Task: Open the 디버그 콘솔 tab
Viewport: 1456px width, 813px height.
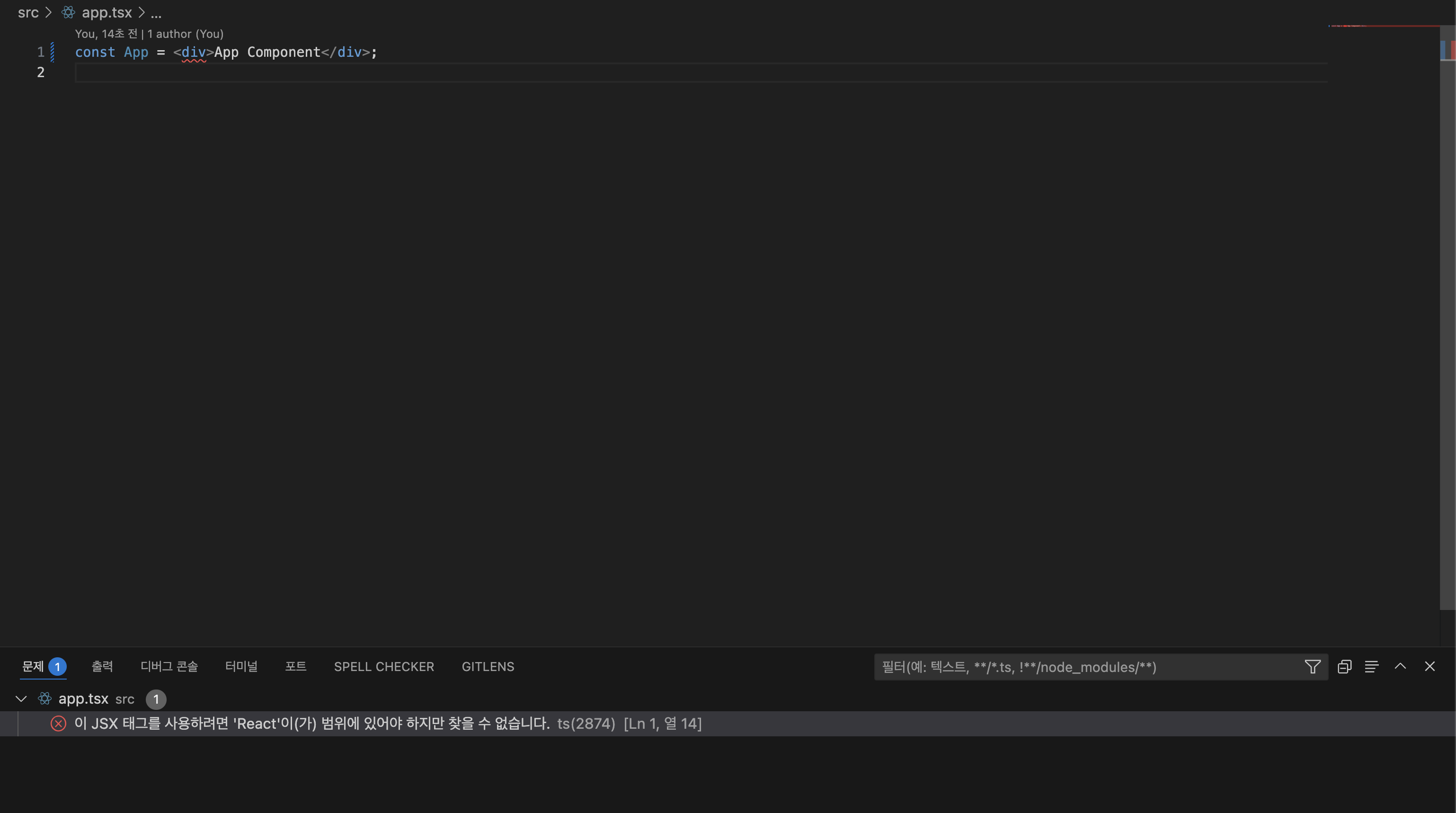Action: tap(169, 667)
